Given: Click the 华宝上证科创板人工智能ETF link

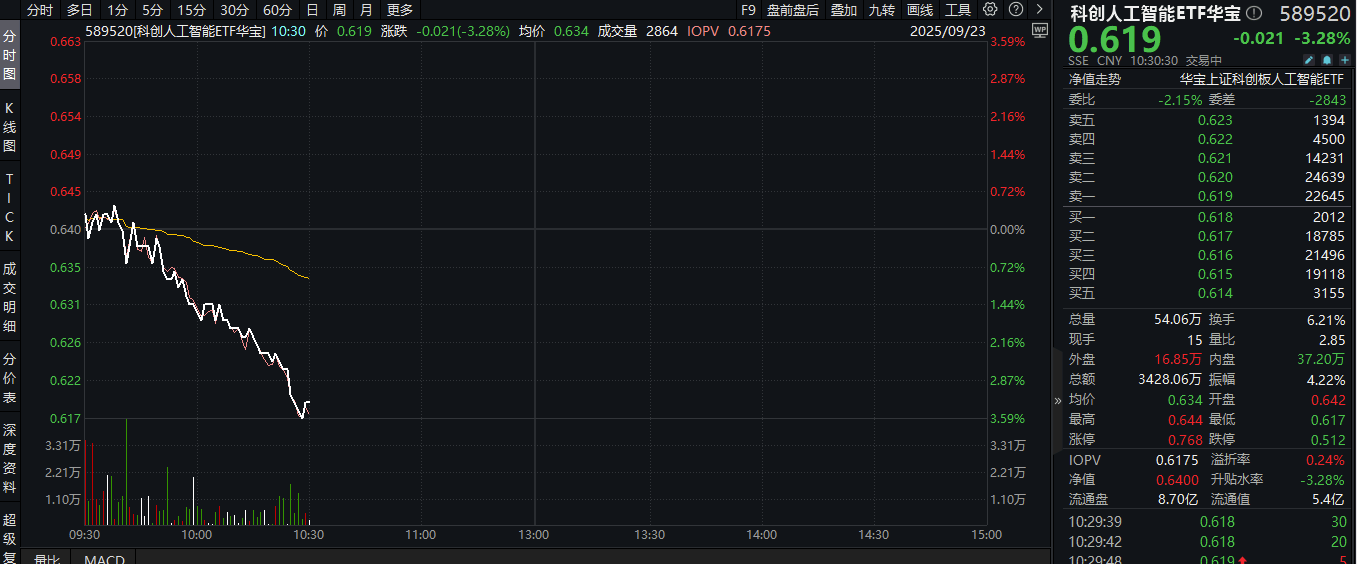Looking at the screenshot, I should click(x=1262, y=79).
